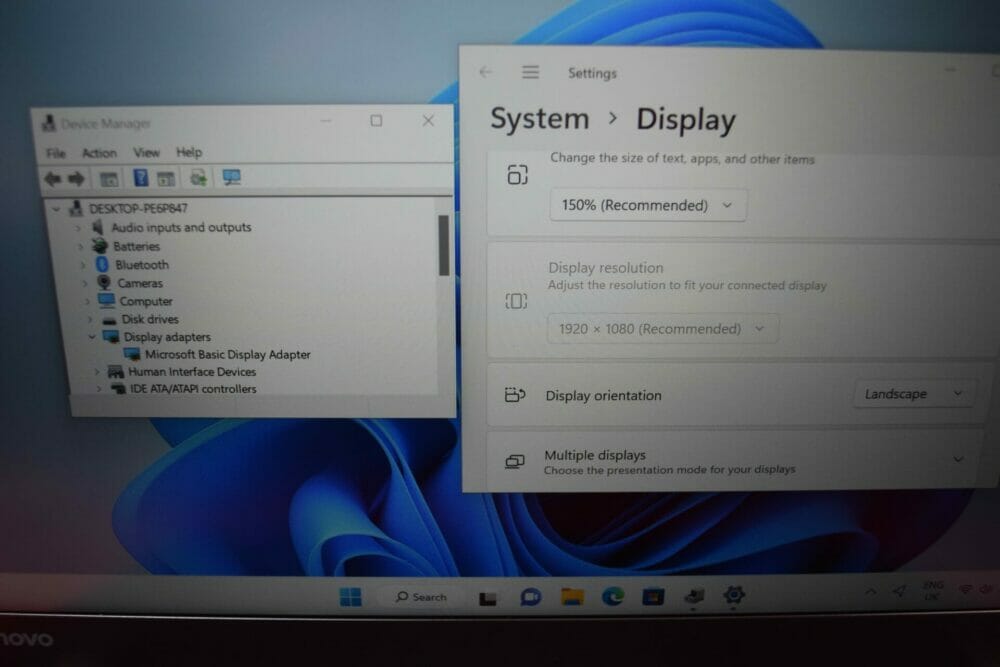This screenshot has width=1000, height=667.
Task: Click ENG UK language indicator in tray
Action: coord(932,590)
